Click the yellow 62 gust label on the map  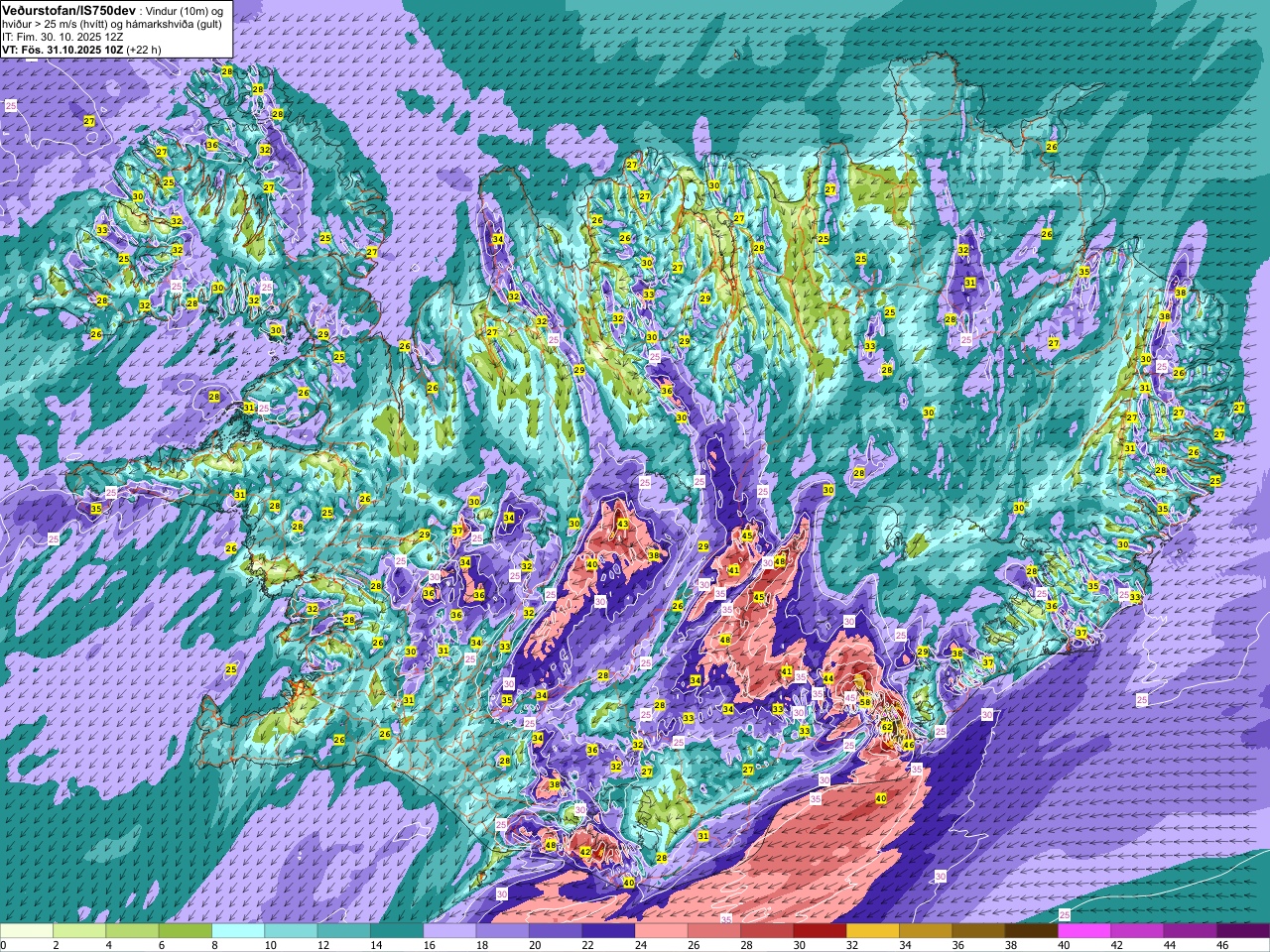coord(886,726)
